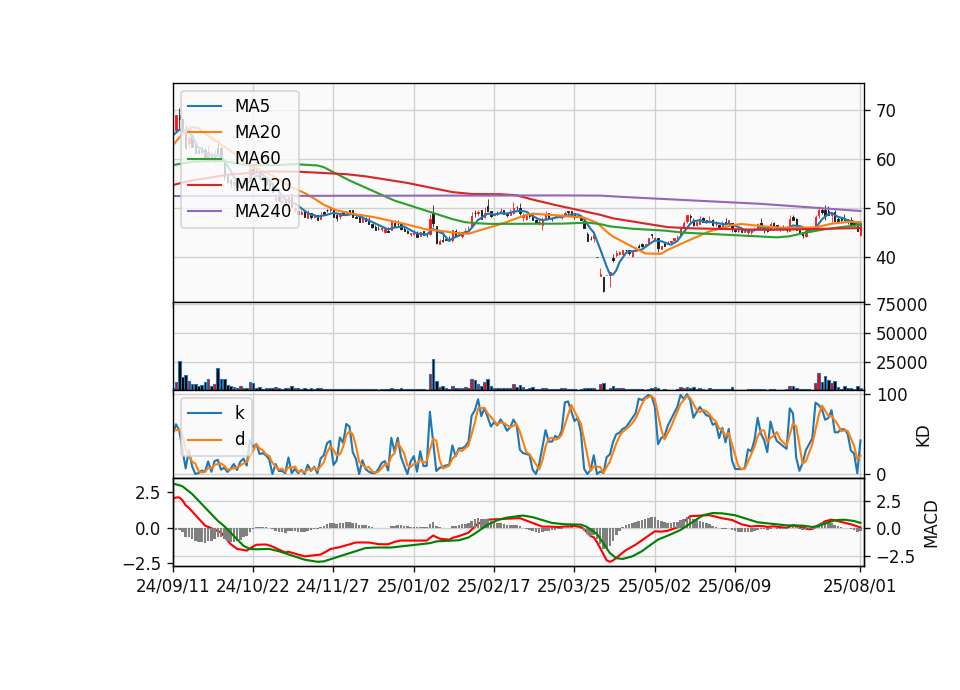960x690 pixels.
Task: Click the MA20 legend label
Action: [x=257, y=132]
